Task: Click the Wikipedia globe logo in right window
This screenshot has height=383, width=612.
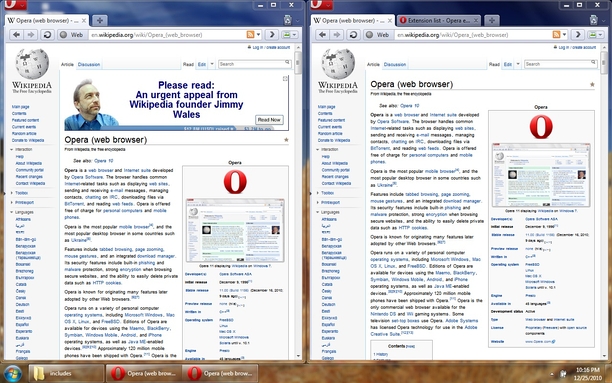Action: tap(338, 64)
